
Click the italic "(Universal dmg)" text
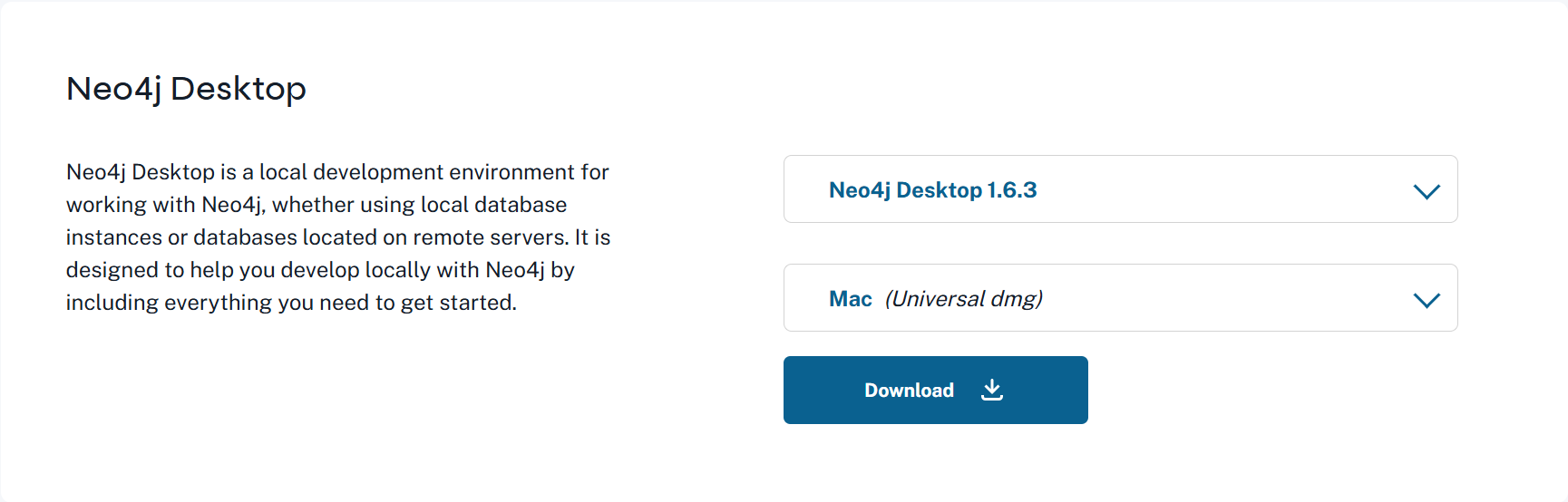click(x=963, y=299)
